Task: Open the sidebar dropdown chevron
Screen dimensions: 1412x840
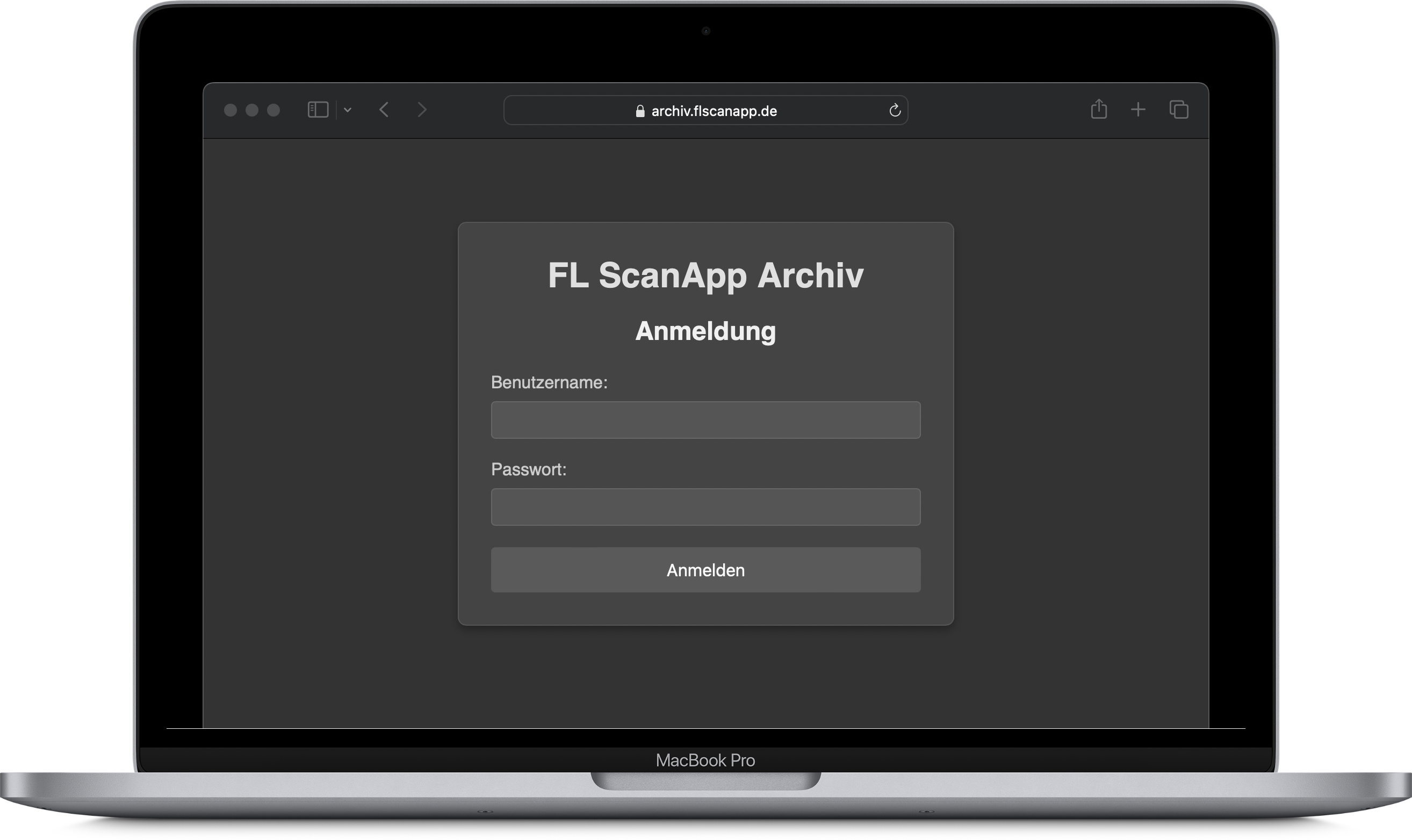Action: pos(348,111)
